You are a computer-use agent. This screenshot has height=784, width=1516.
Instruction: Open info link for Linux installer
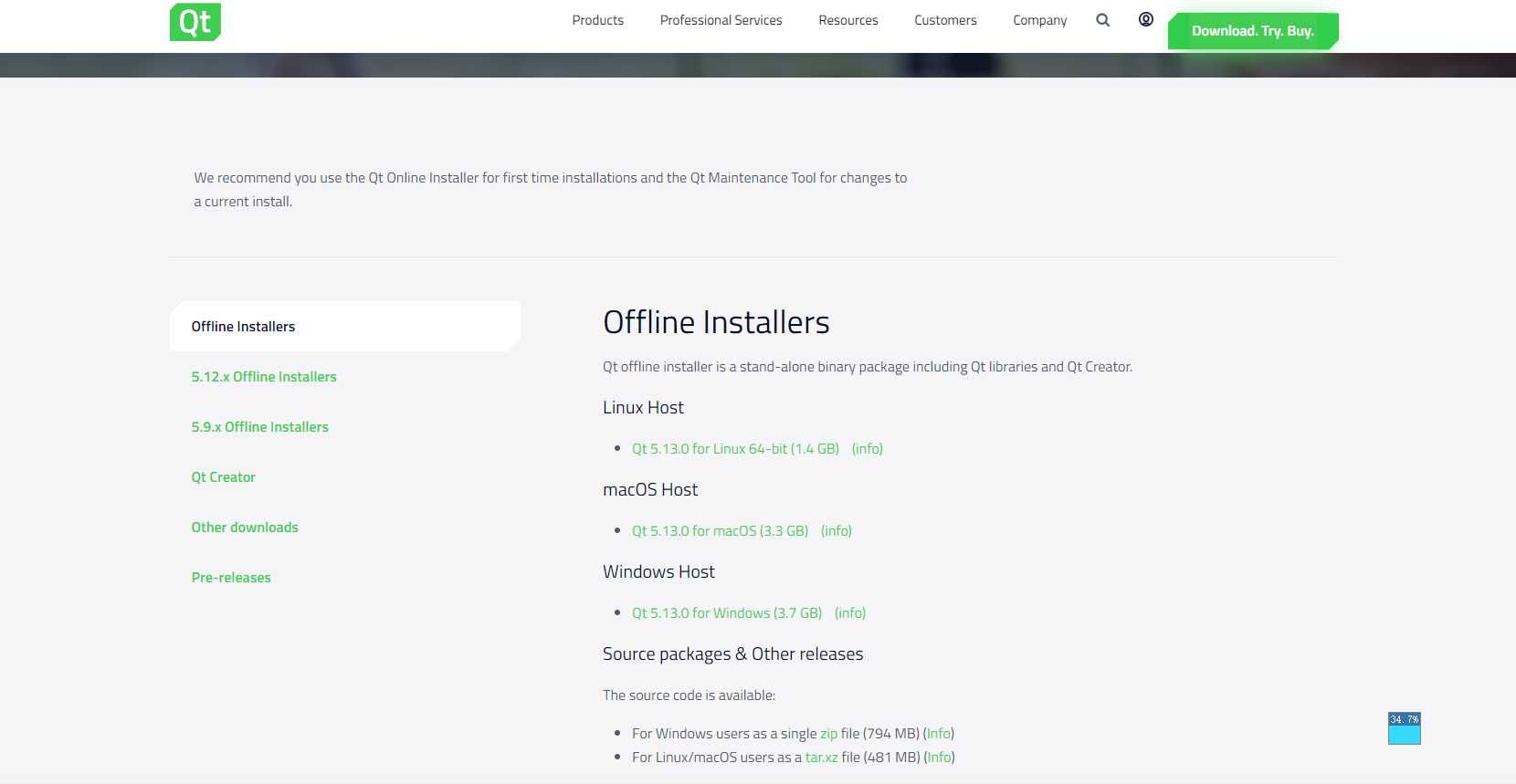point(868,449)
